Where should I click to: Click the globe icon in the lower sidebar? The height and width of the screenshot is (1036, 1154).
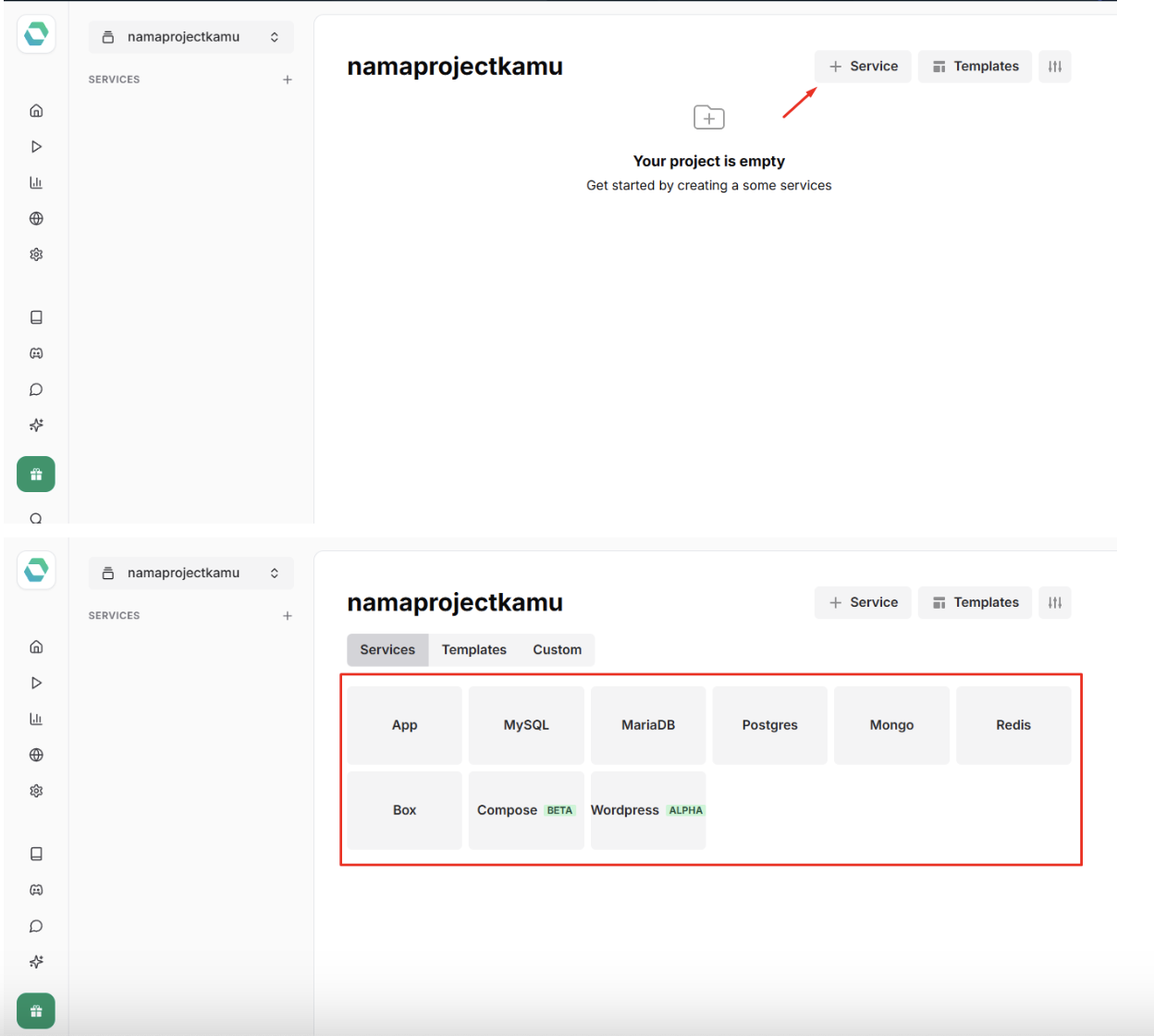(x=36, y=755)
